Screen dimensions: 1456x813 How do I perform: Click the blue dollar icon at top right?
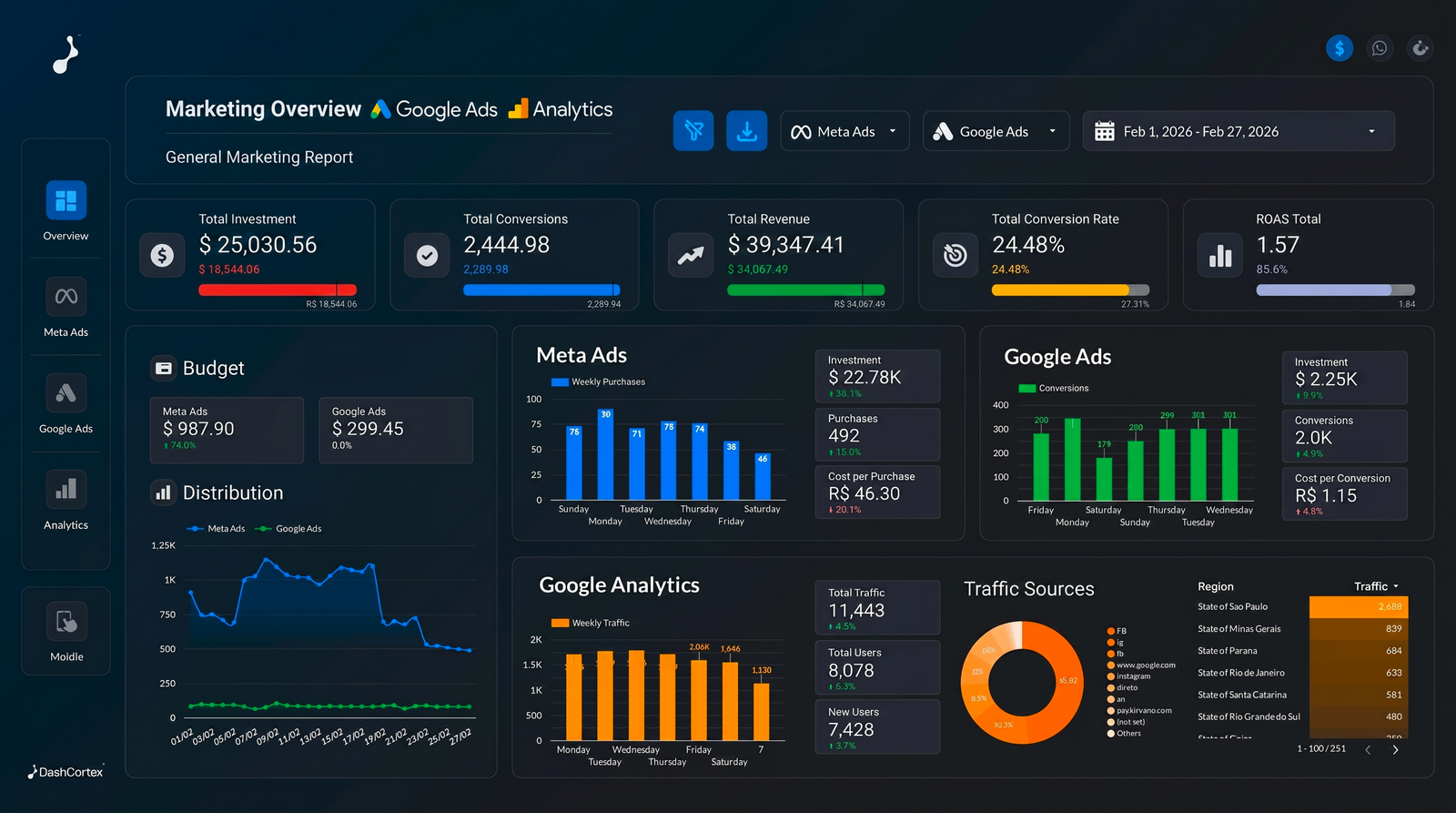click(1340, 48)
